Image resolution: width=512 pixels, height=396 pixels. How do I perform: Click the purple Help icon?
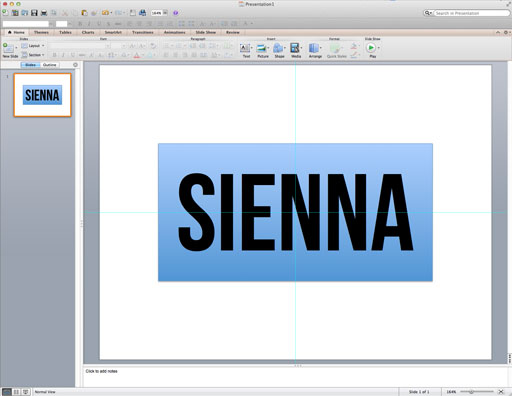coord(176,13)
